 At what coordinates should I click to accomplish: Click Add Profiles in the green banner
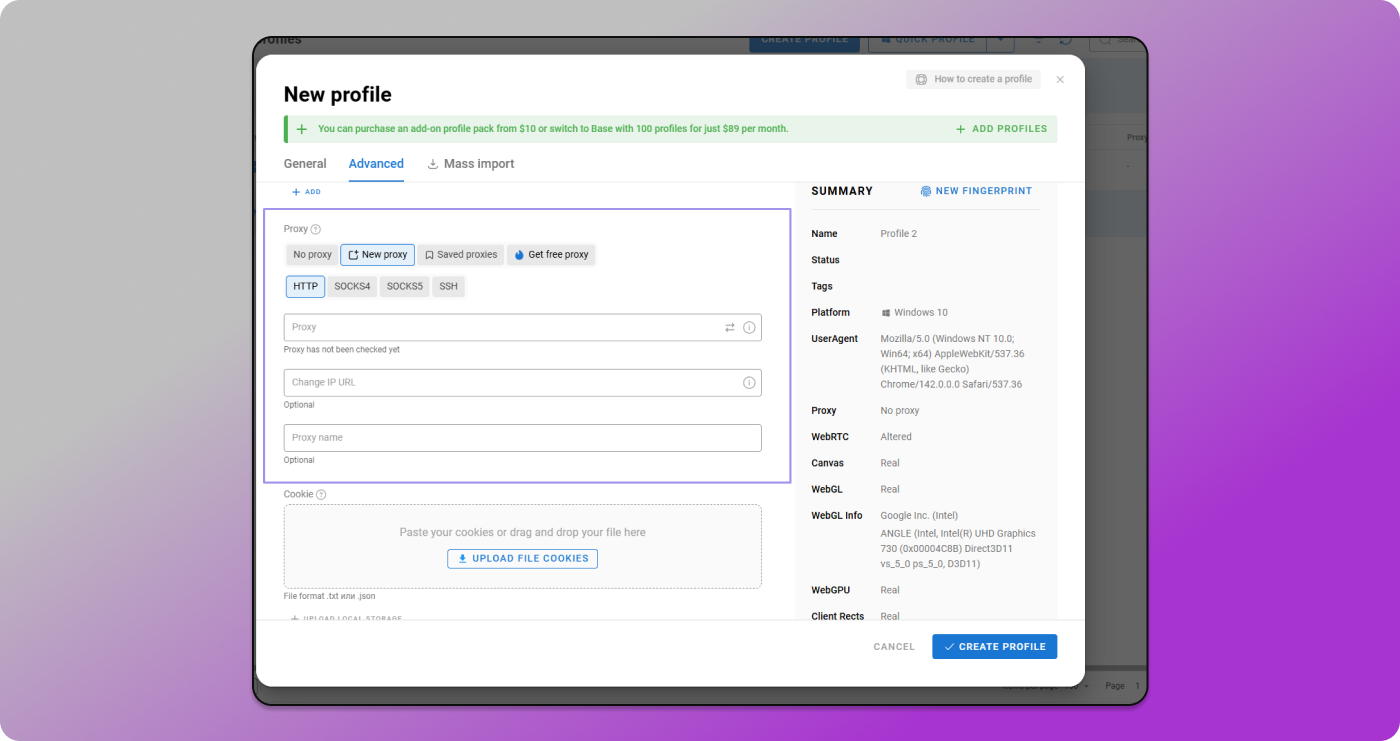pos(1001,129)
